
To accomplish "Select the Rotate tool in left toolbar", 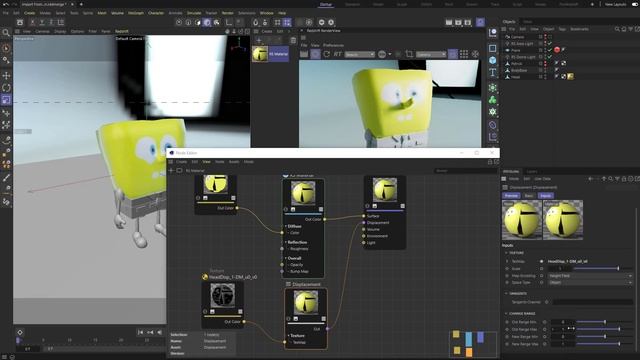I will [6, 88].
